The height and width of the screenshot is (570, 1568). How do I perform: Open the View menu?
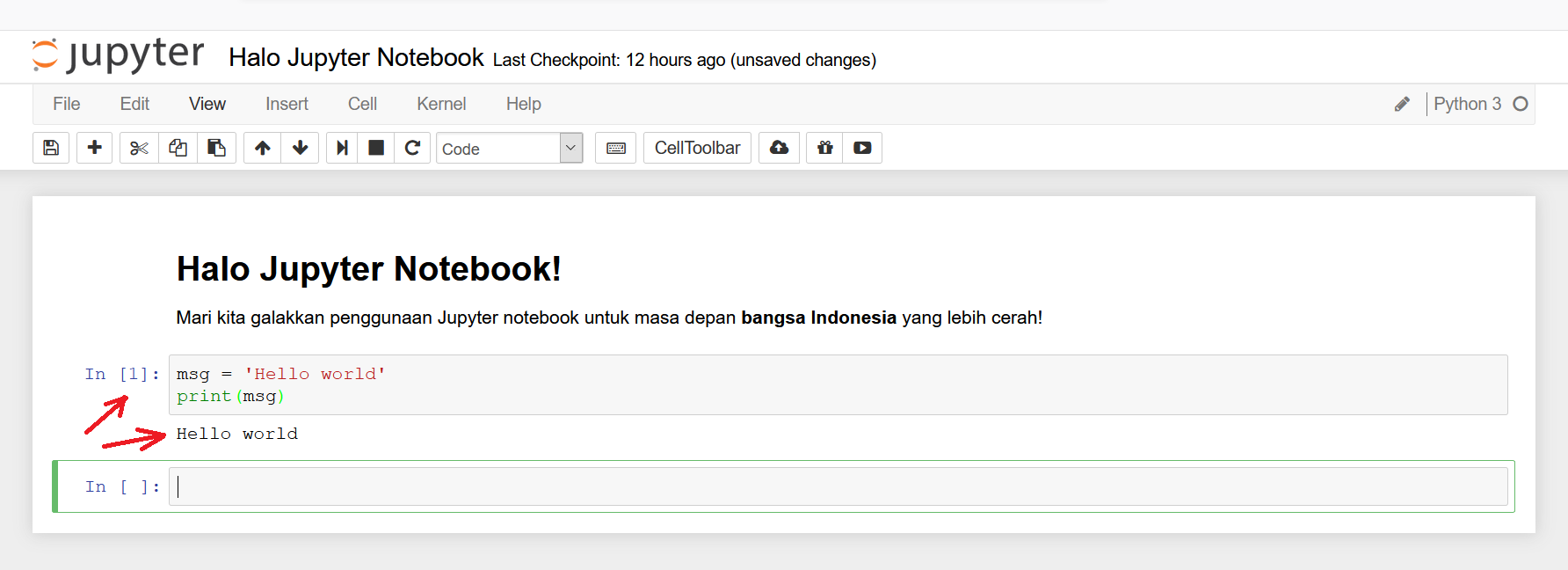point(207,104)
